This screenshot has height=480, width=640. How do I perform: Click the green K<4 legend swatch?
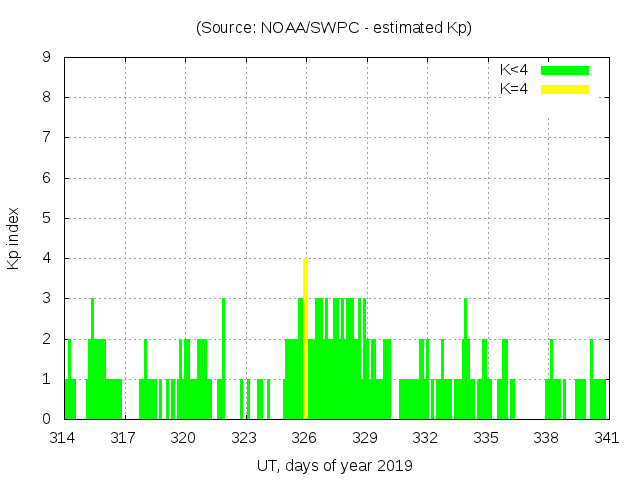tap(565, 70)
